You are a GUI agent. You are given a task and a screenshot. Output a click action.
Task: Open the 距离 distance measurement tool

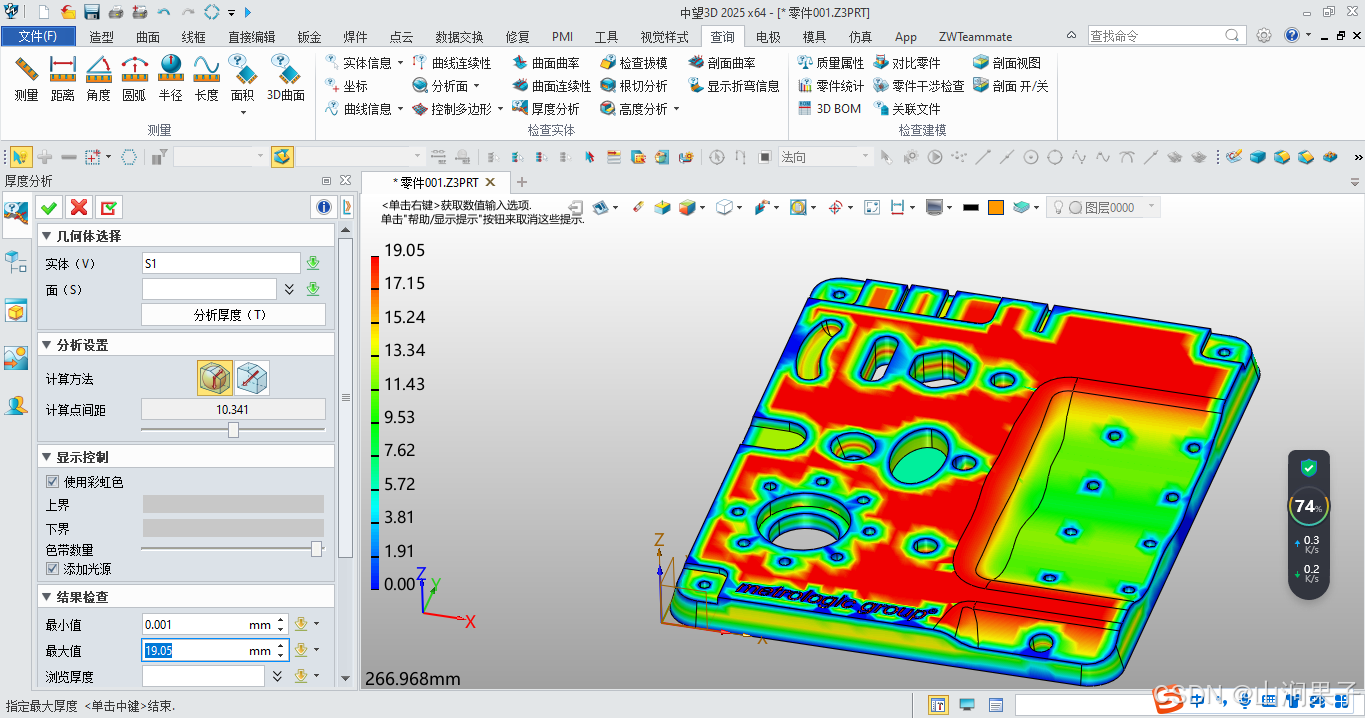[63, 79]
